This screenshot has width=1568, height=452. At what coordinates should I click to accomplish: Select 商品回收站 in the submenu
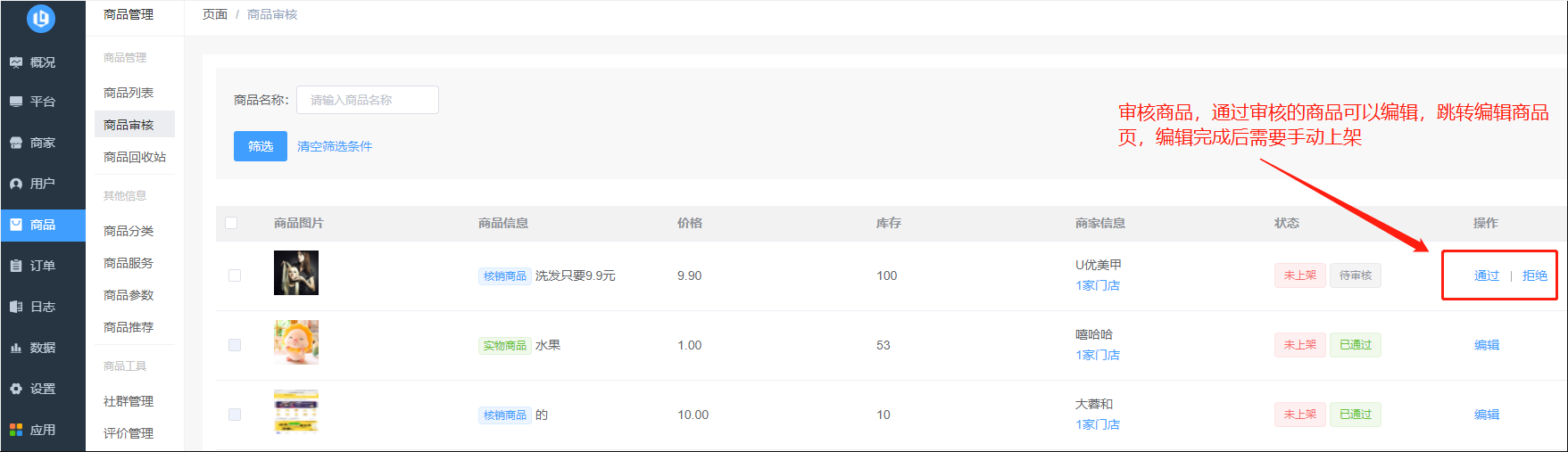(135, 157)
